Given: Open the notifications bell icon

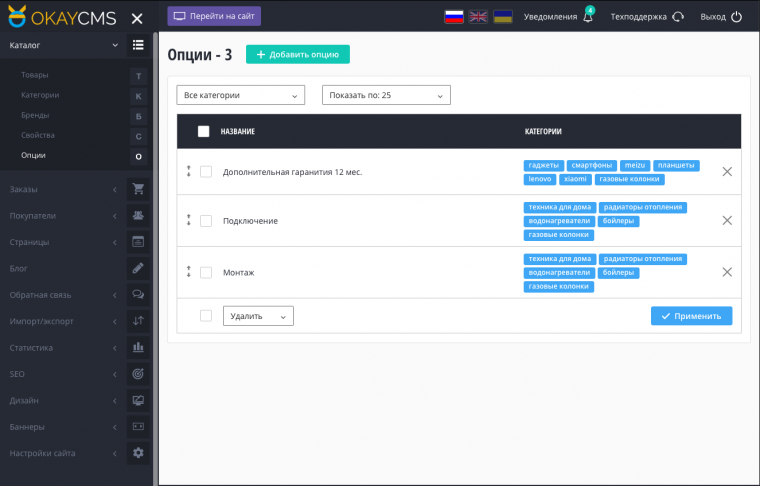Looking at the screenshot, I should [588, 17].
